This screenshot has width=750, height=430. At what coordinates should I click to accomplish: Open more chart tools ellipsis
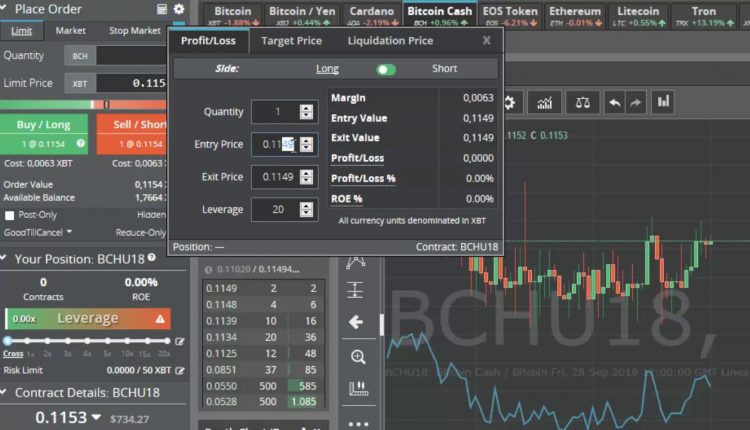pyautogui.click(x=358, y=424)
